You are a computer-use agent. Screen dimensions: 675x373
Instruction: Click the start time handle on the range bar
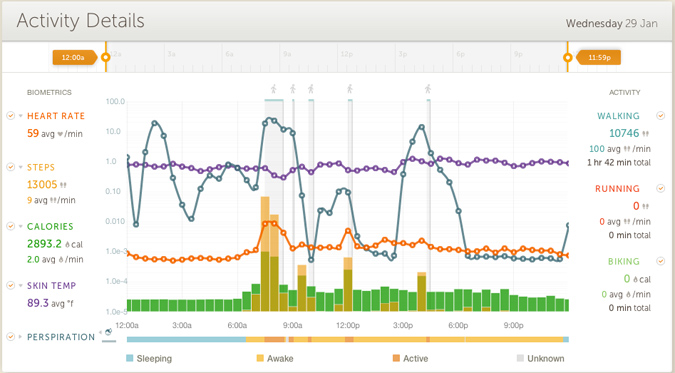click(x=105, y=57)
